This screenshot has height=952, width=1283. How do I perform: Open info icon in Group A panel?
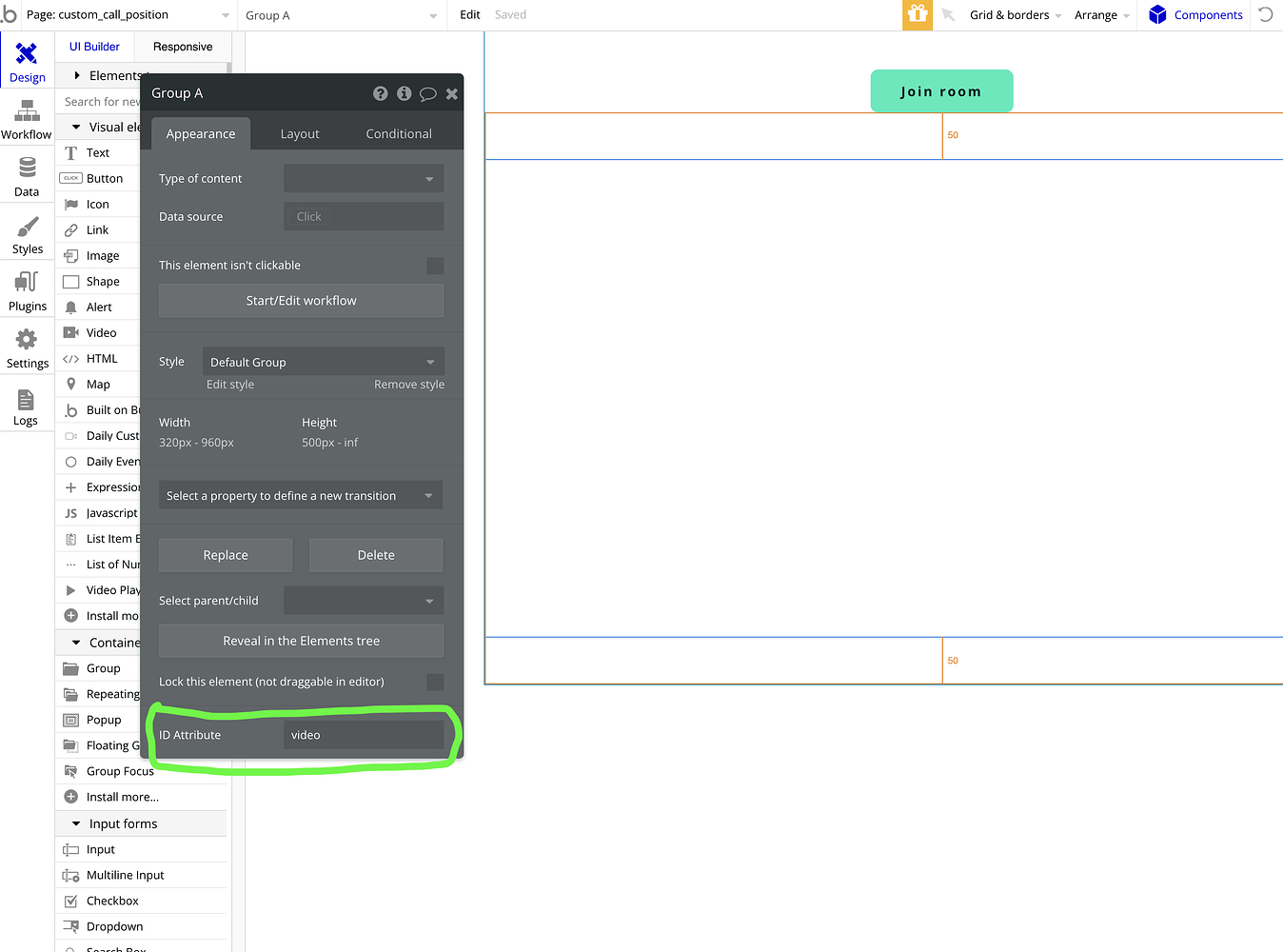tap(405, 93)
